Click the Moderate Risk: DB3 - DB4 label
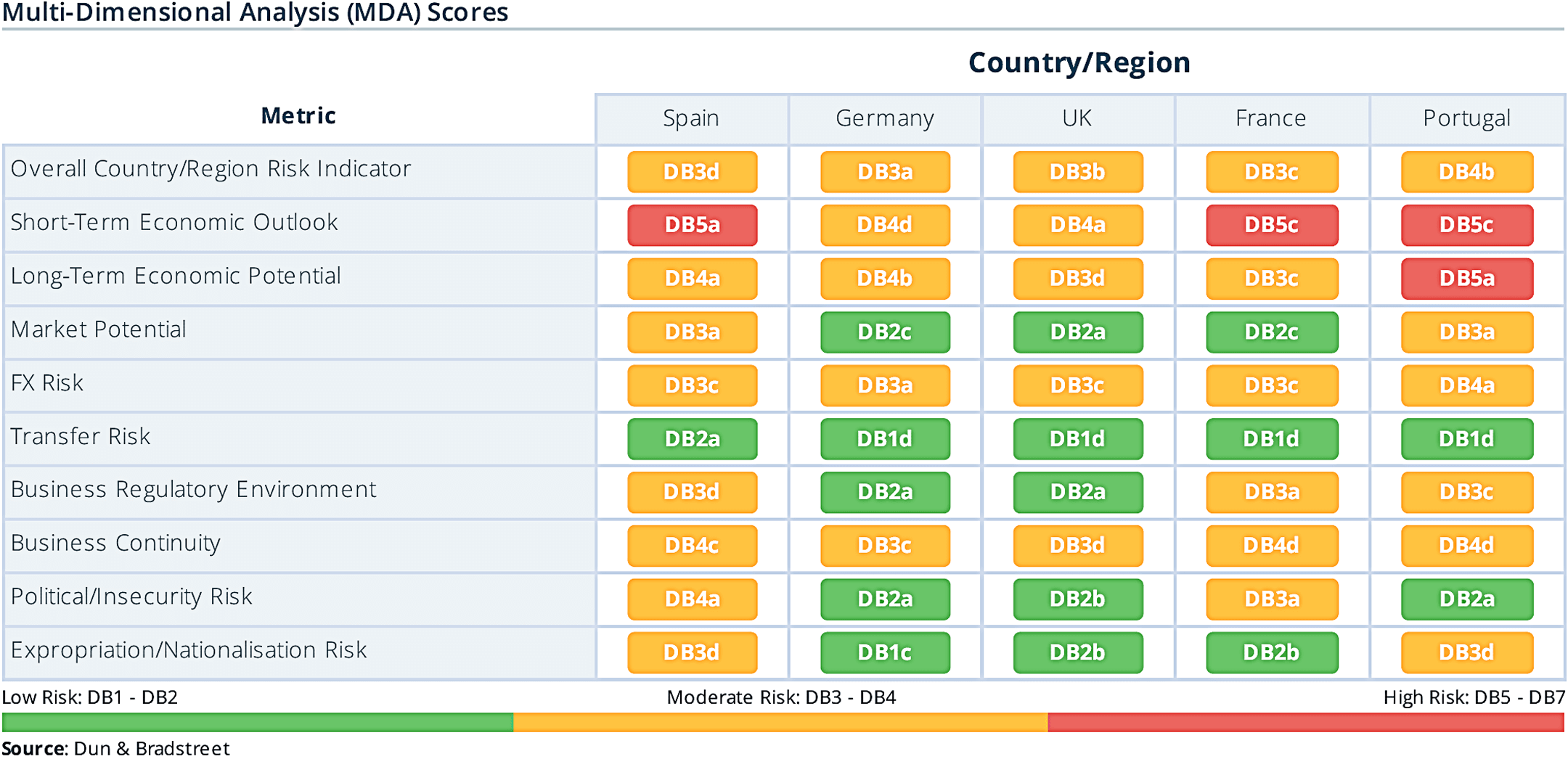Viewport: 1568px width, 767px height. coord(781,697)
